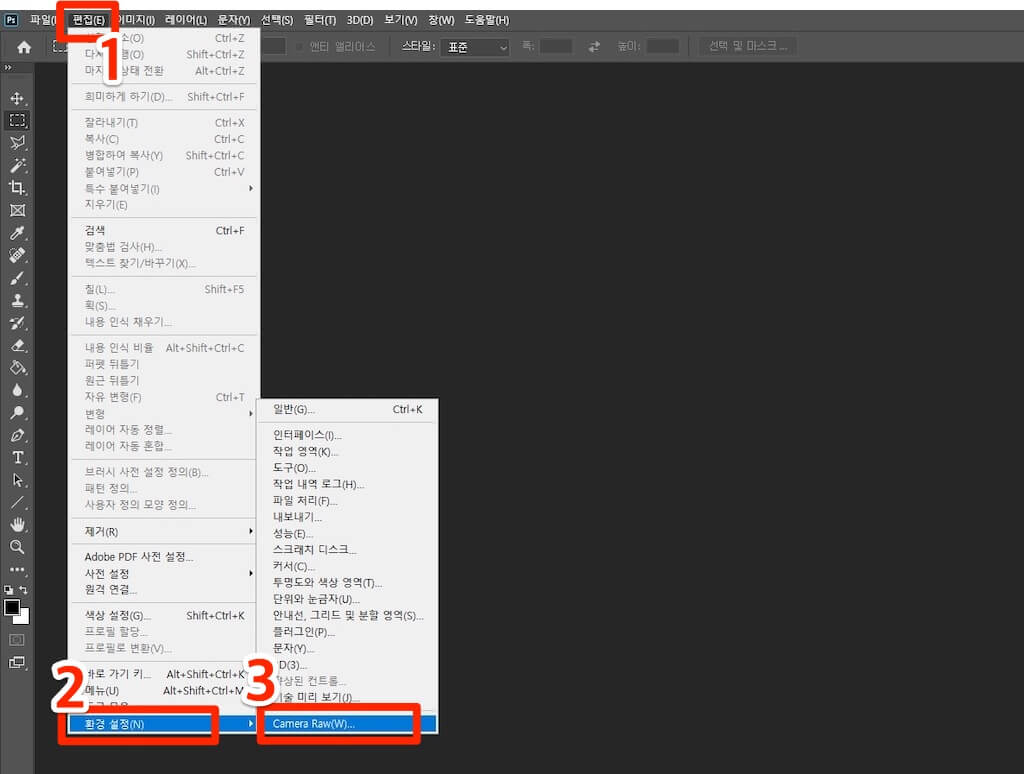The height and width of the screenshot is (774, 1024).
Task: Select the Zoom tool
Action: tap(17, 547)
